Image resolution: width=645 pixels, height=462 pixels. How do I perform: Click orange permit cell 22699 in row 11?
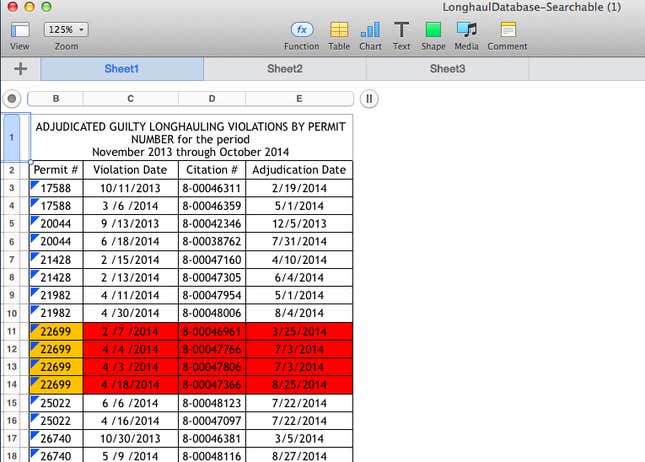56,331
